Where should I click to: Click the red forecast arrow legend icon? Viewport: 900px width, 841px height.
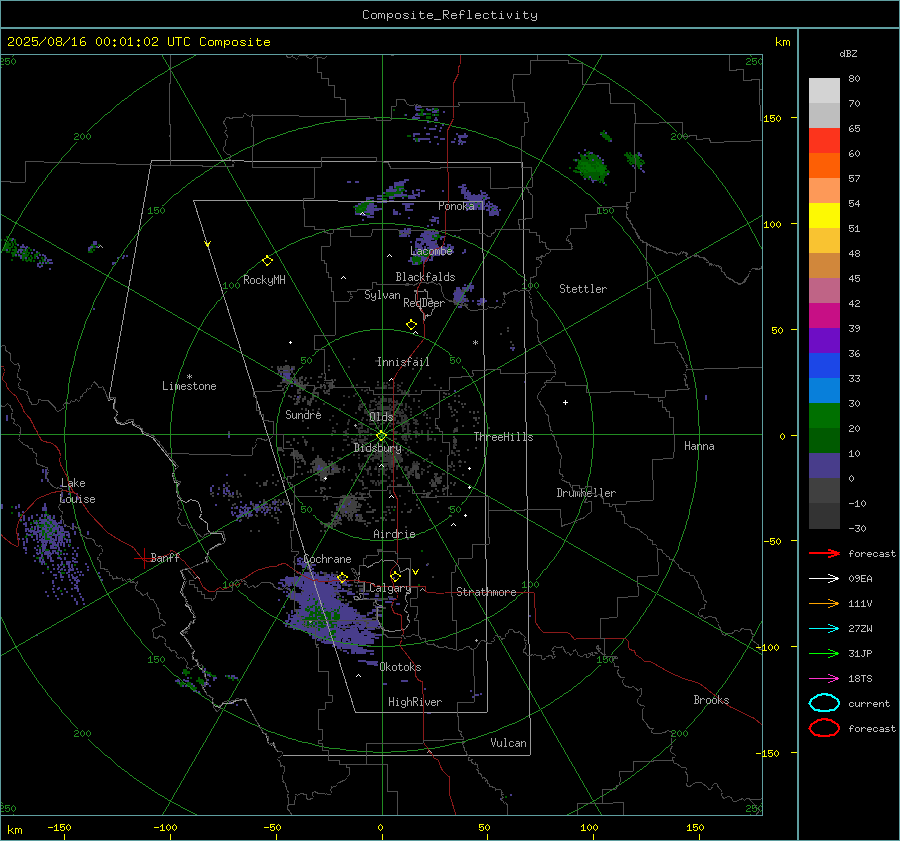[824, 553]
